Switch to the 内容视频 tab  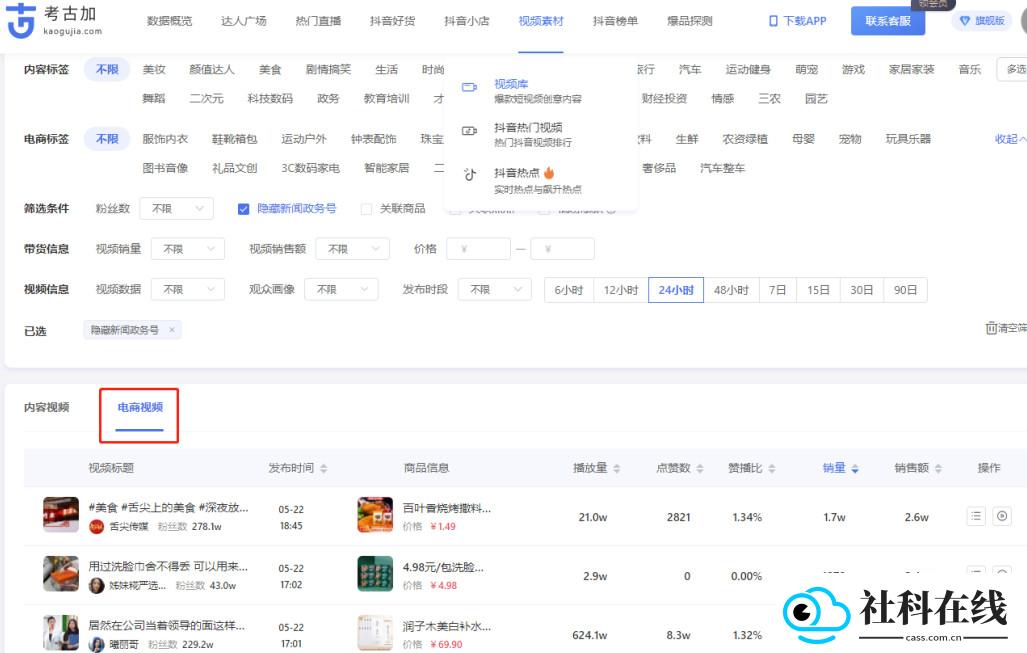tap(47, 407)
